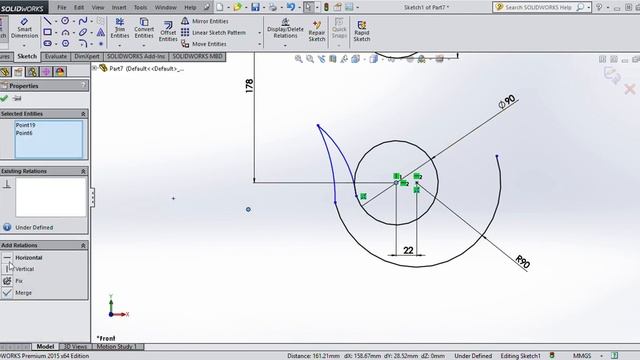Select the Smart Dimension tool
640x360 pixels.
click(x=24, y=29)
